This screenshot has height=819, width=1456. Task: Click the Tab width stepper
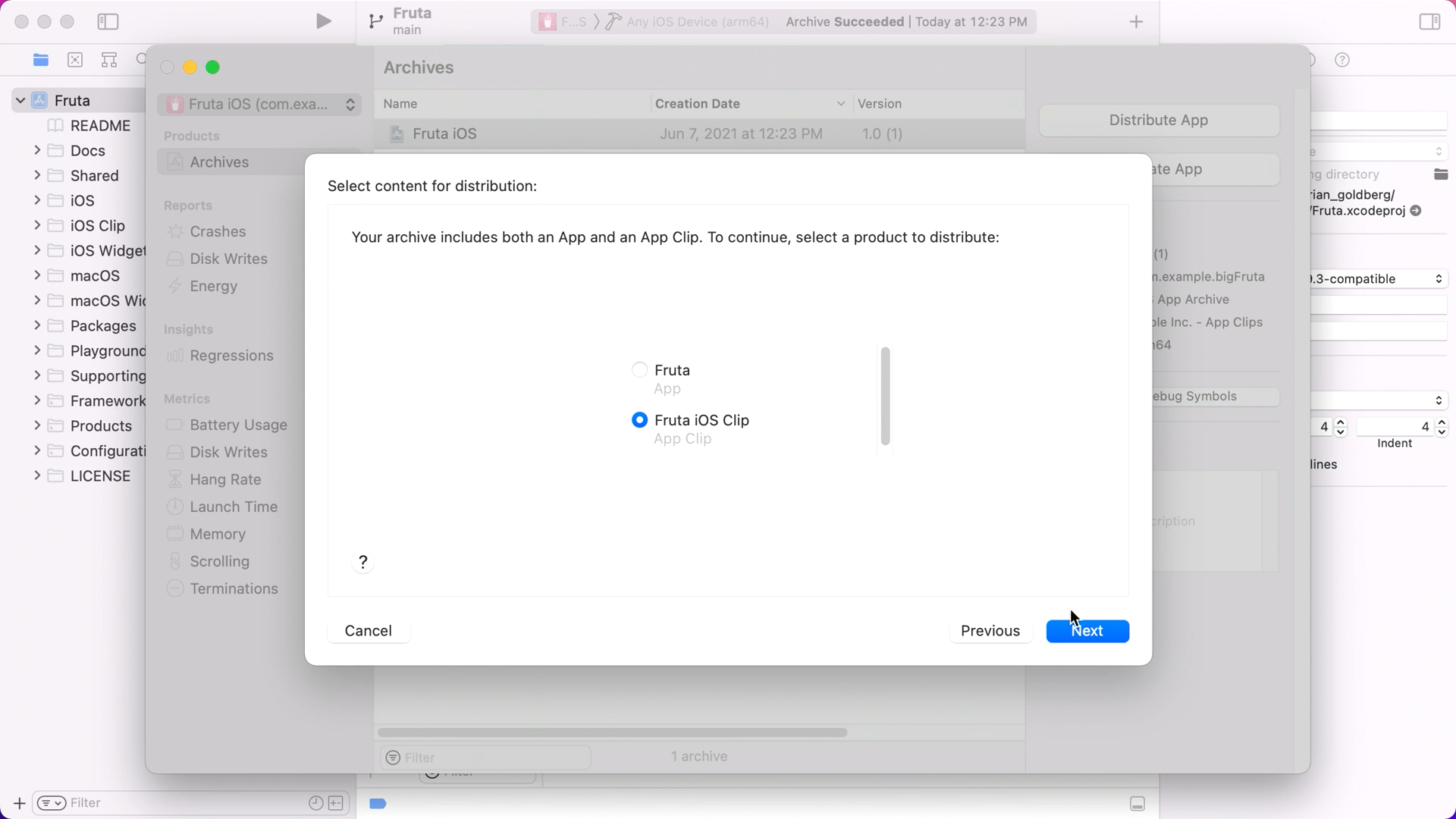pyautogui.click(x=1340, y=427)
